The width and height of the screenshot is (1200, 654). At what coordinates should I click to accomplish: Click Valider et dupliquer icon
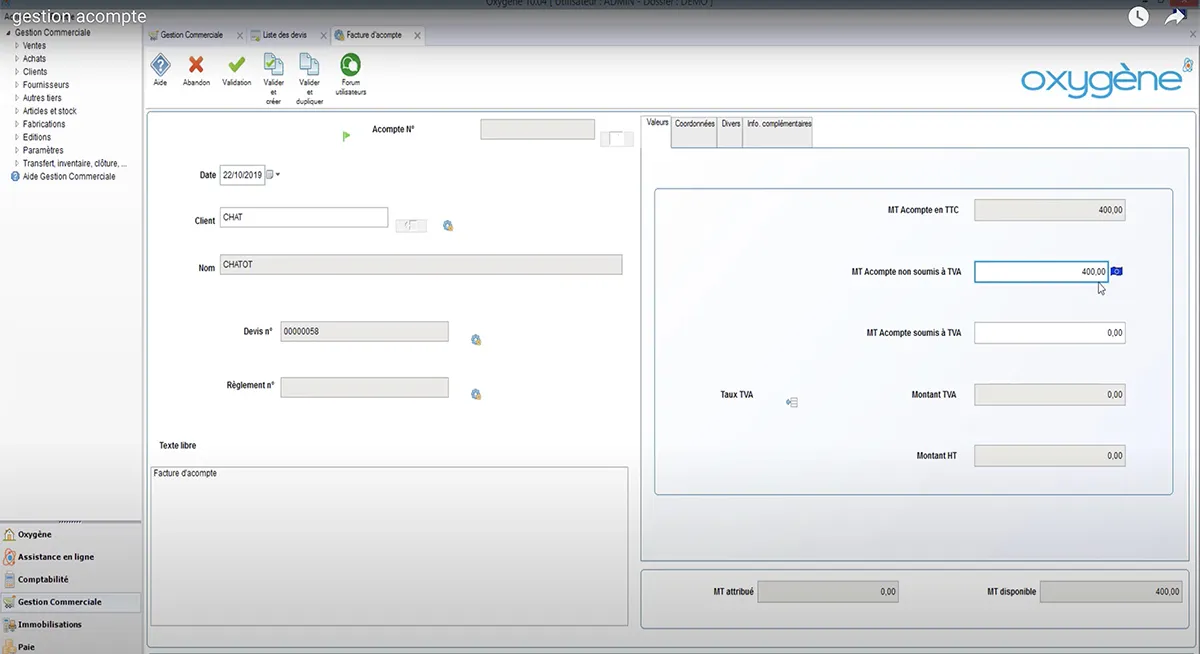pyautogui.click(x=310, y=66)
